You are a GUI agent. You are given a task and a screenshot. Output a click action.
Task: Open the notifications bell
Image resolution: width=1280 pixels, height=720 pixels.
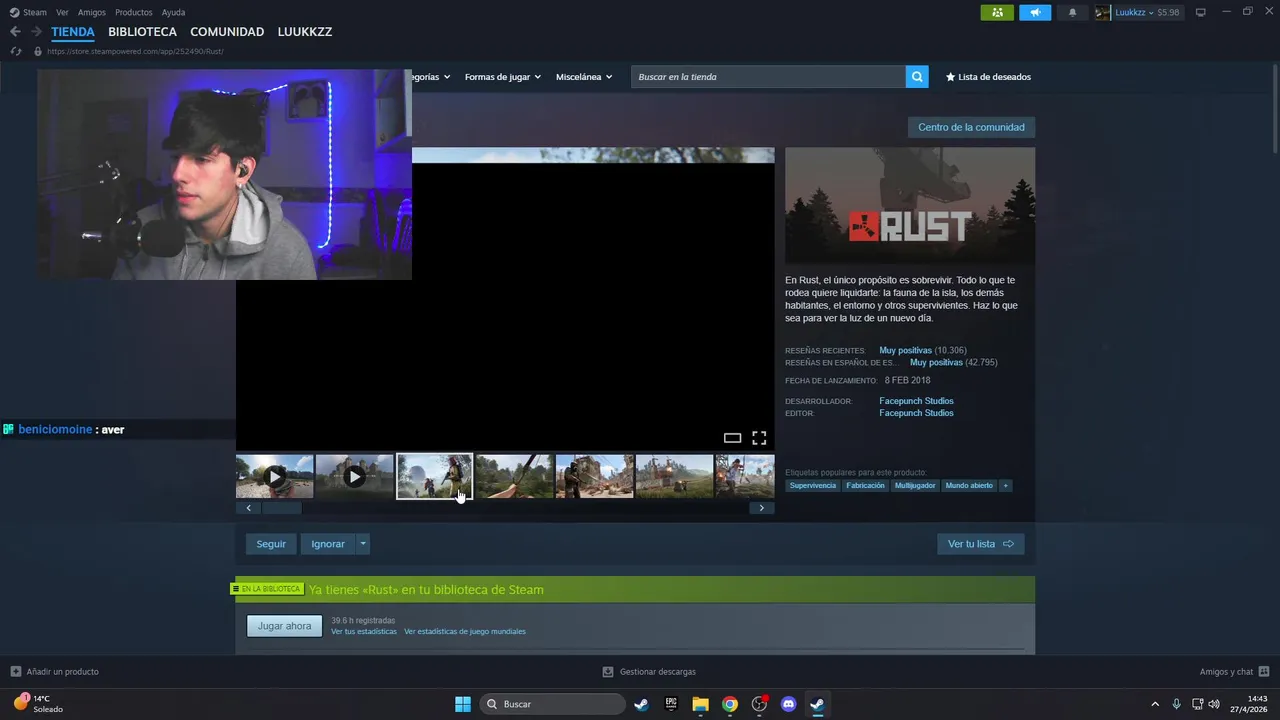coord(1073,12)
